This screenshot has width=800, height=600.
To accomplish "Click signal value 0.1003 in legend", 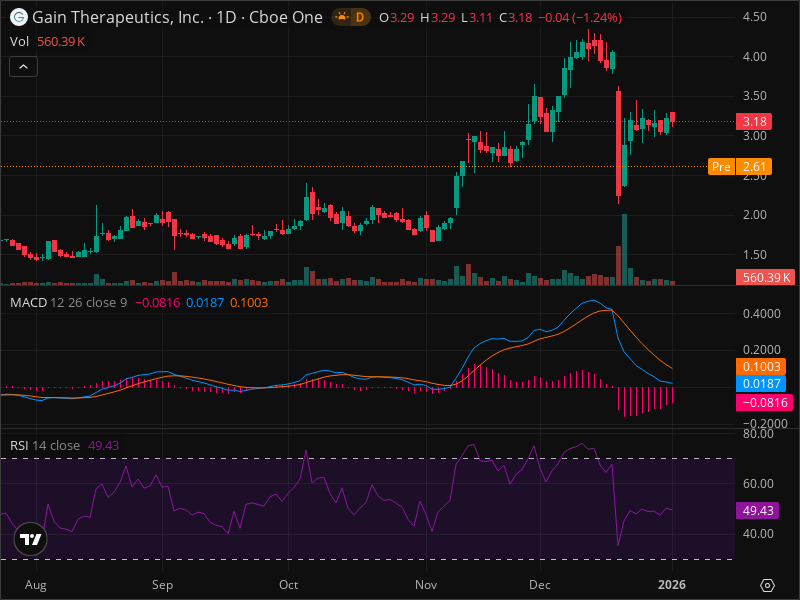I will point(249,303).
